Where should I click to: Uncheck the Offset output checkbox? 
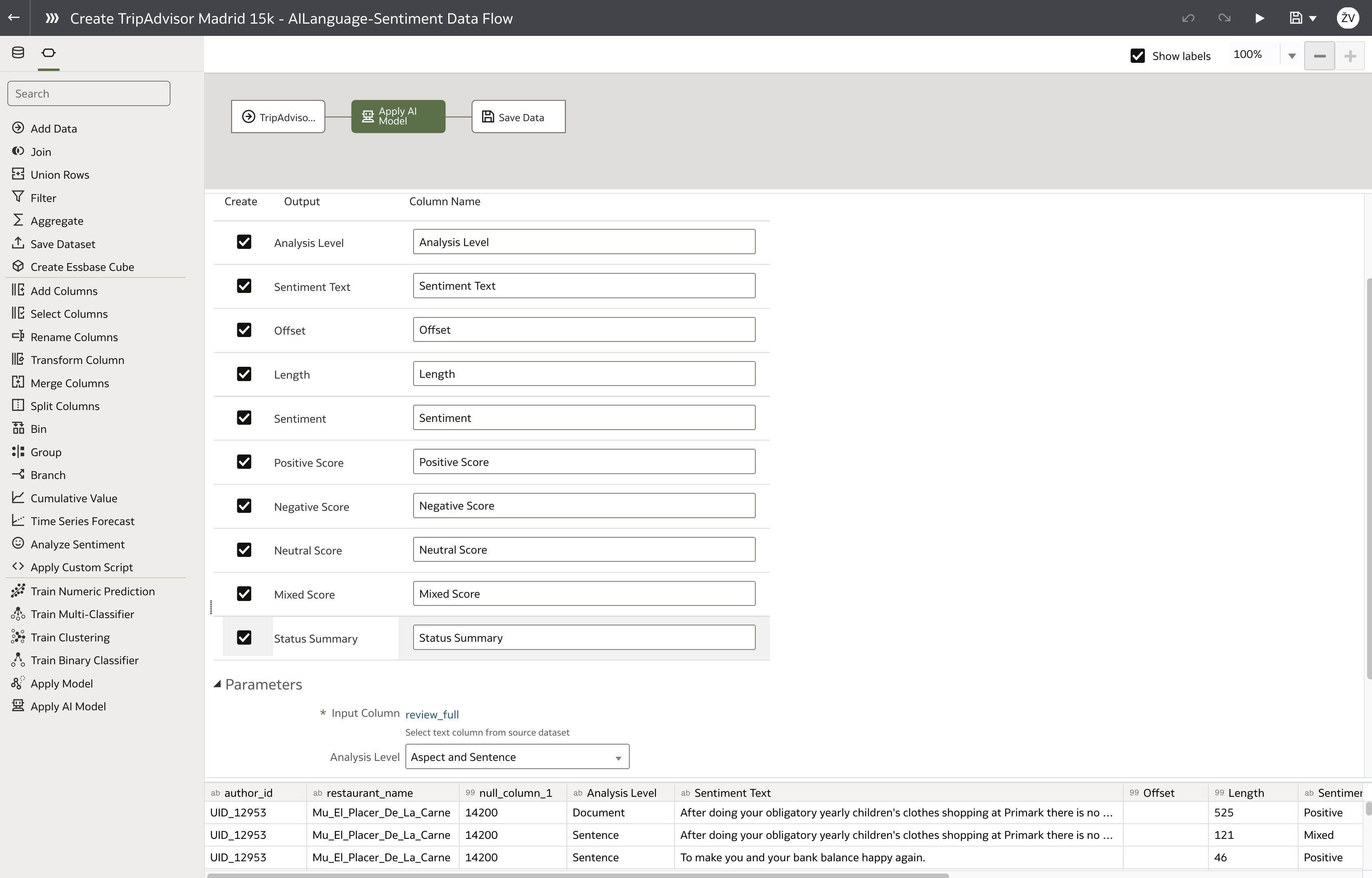click(x=244, y=330)
